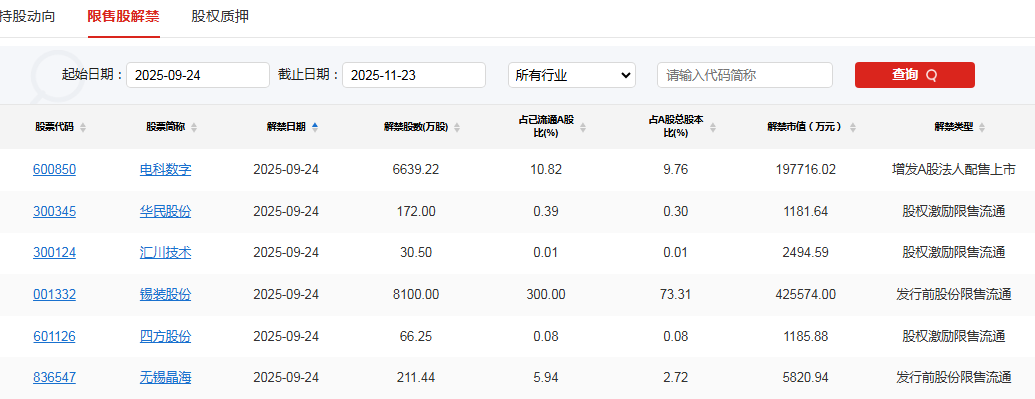Select unlock shares value 66.25

[x=415, y=337]
